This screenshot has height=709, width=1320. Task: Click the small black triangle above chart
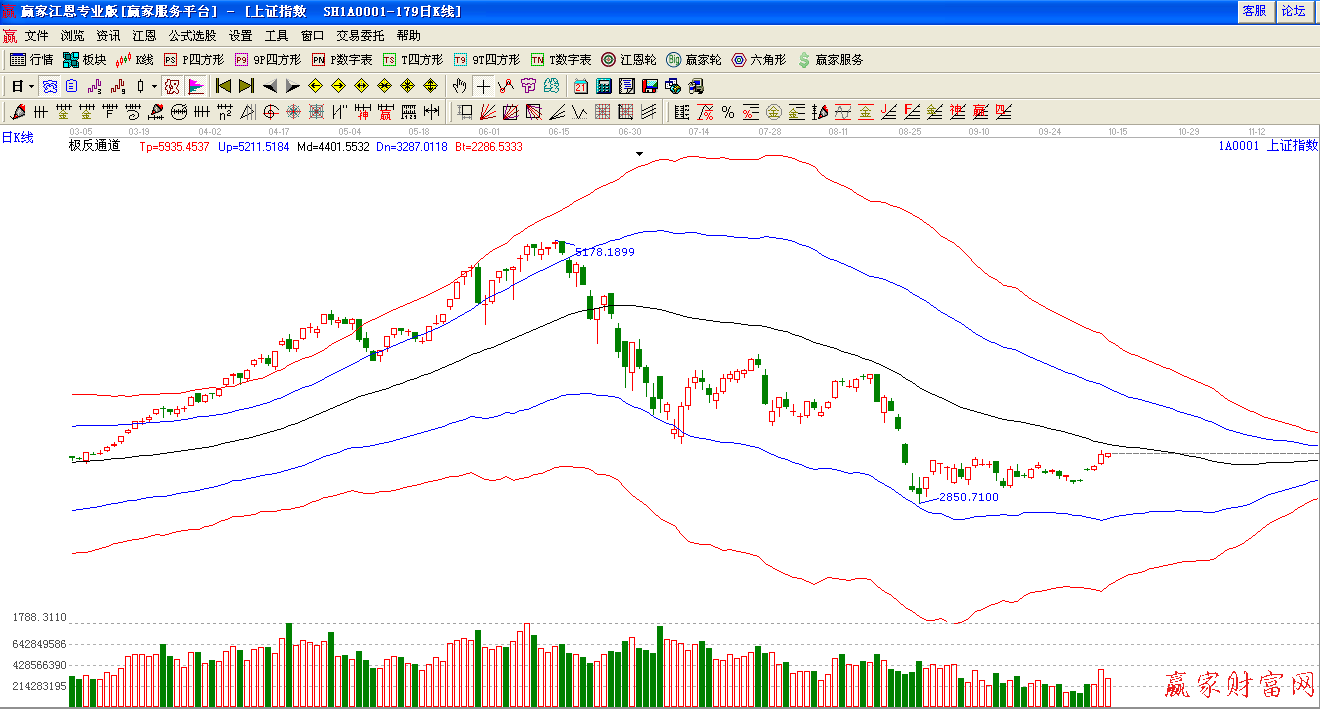(x=640, y=154)
